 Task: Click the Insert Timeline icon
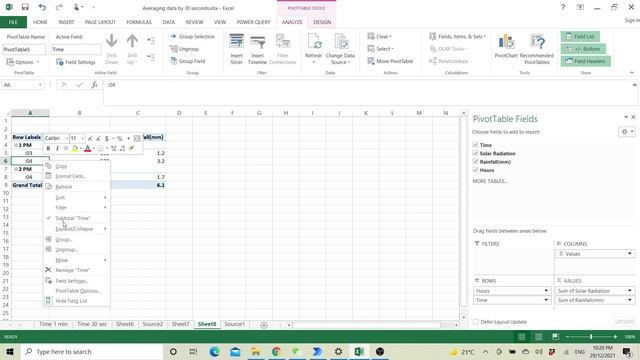tap(258, 42)
